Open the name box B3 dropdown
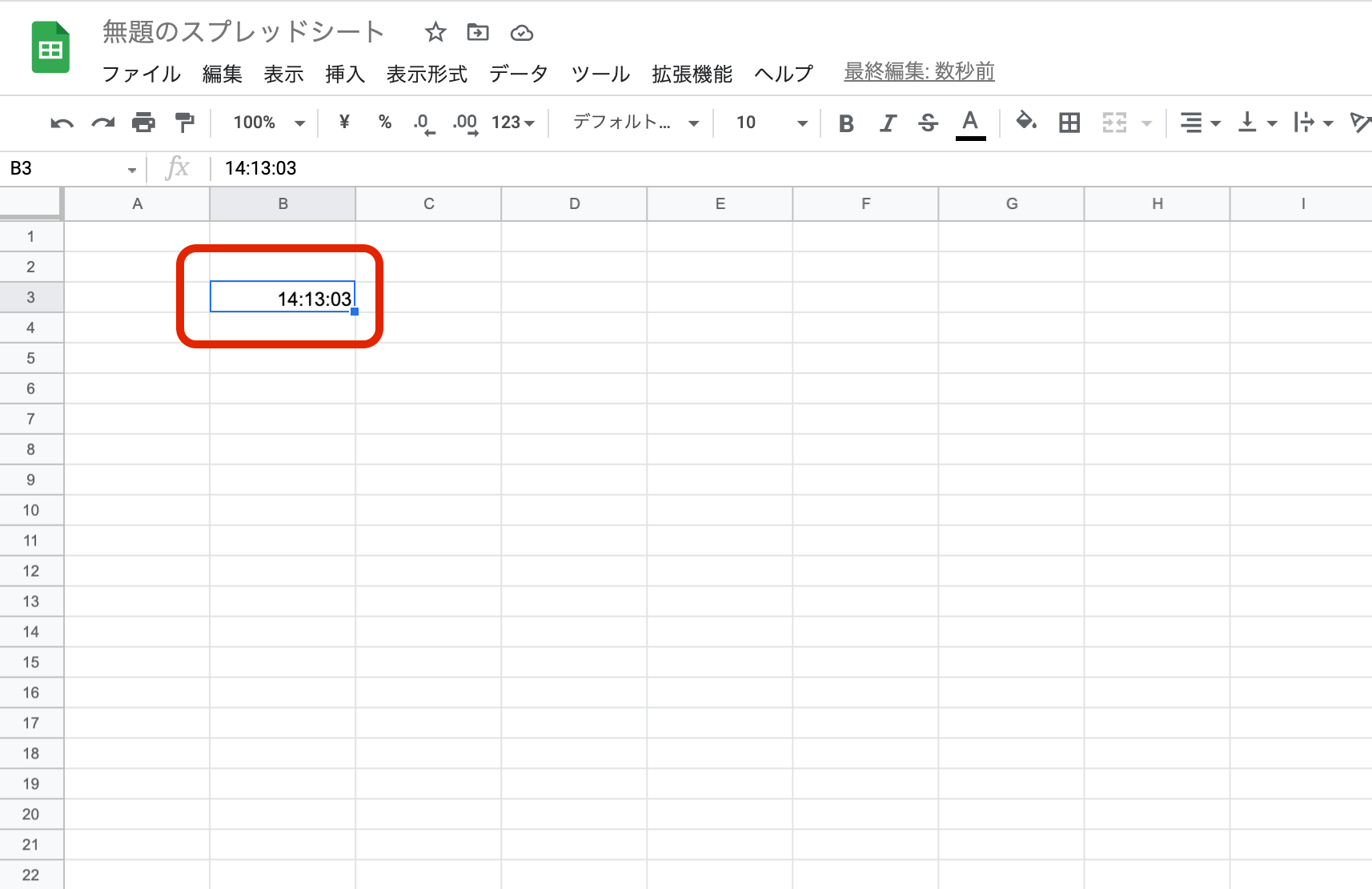Screen dimensions: 1372x889 click(x=131, y=169)
